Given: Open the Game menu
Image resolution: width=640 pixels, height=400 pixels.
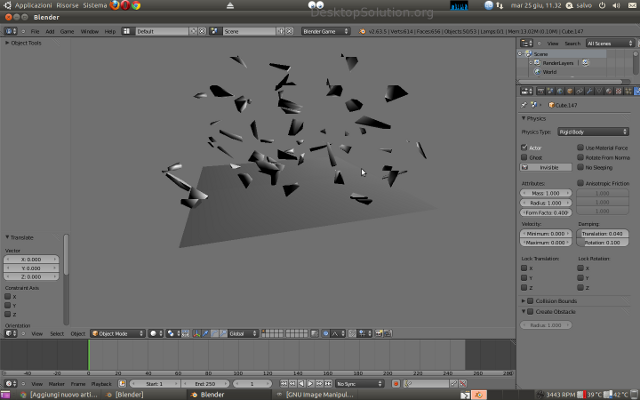Looking at the screenshot, I should [67, 31].
